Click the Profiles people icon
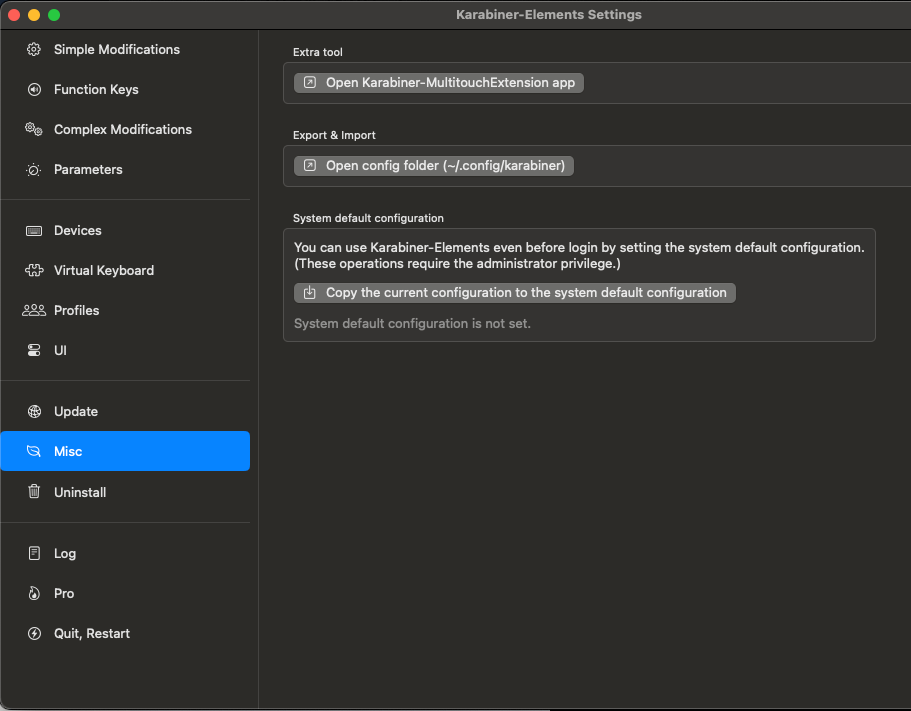Screen dimensions: 911x711 (x=34, y=310)
